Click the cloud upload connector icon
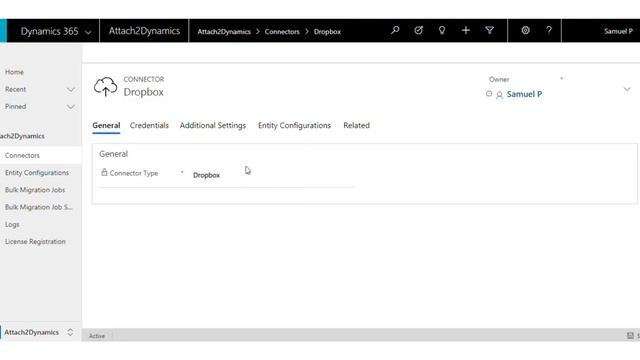 (x=105, y=87)
